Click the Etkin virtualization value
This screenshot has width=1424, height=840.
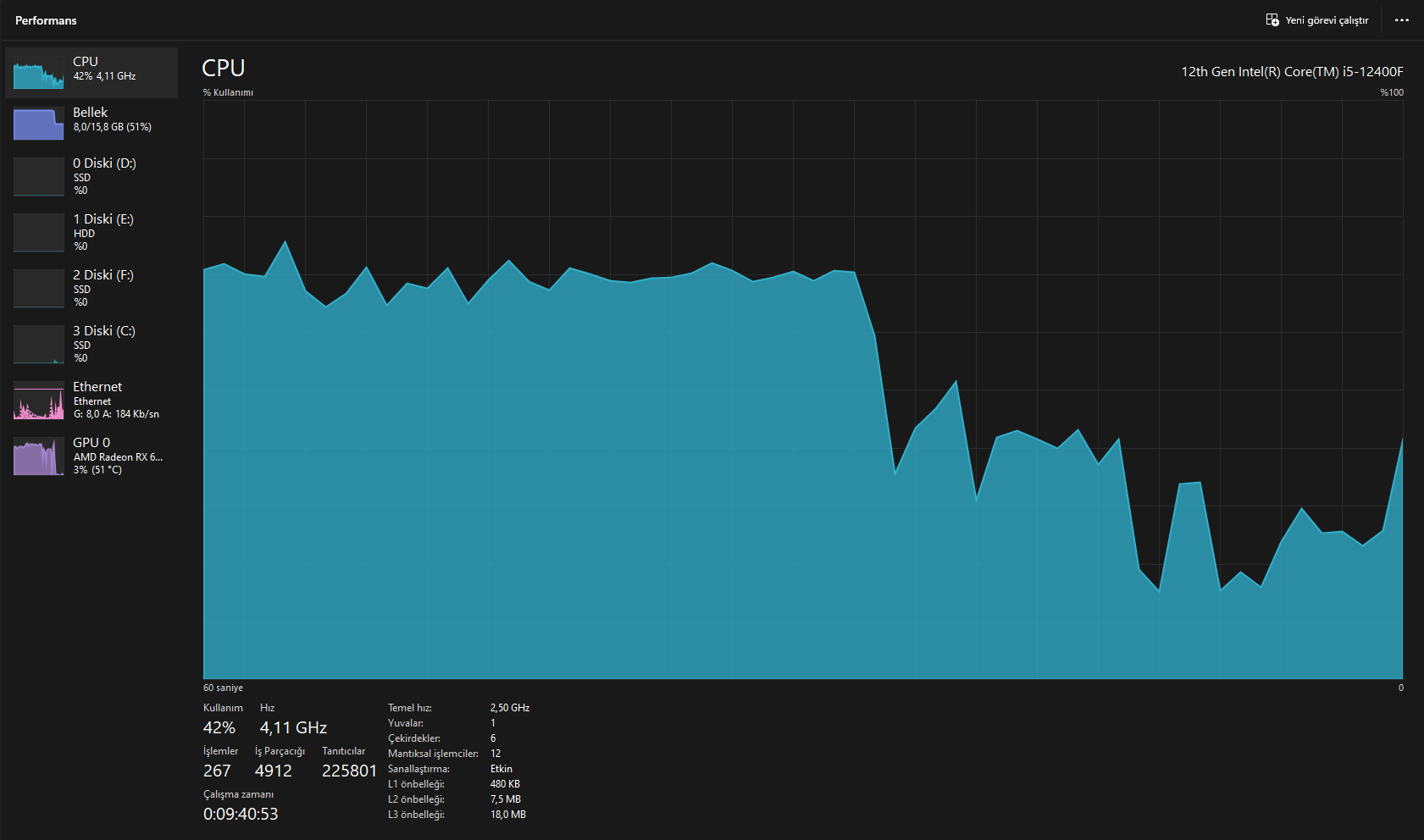pos(501,769)
